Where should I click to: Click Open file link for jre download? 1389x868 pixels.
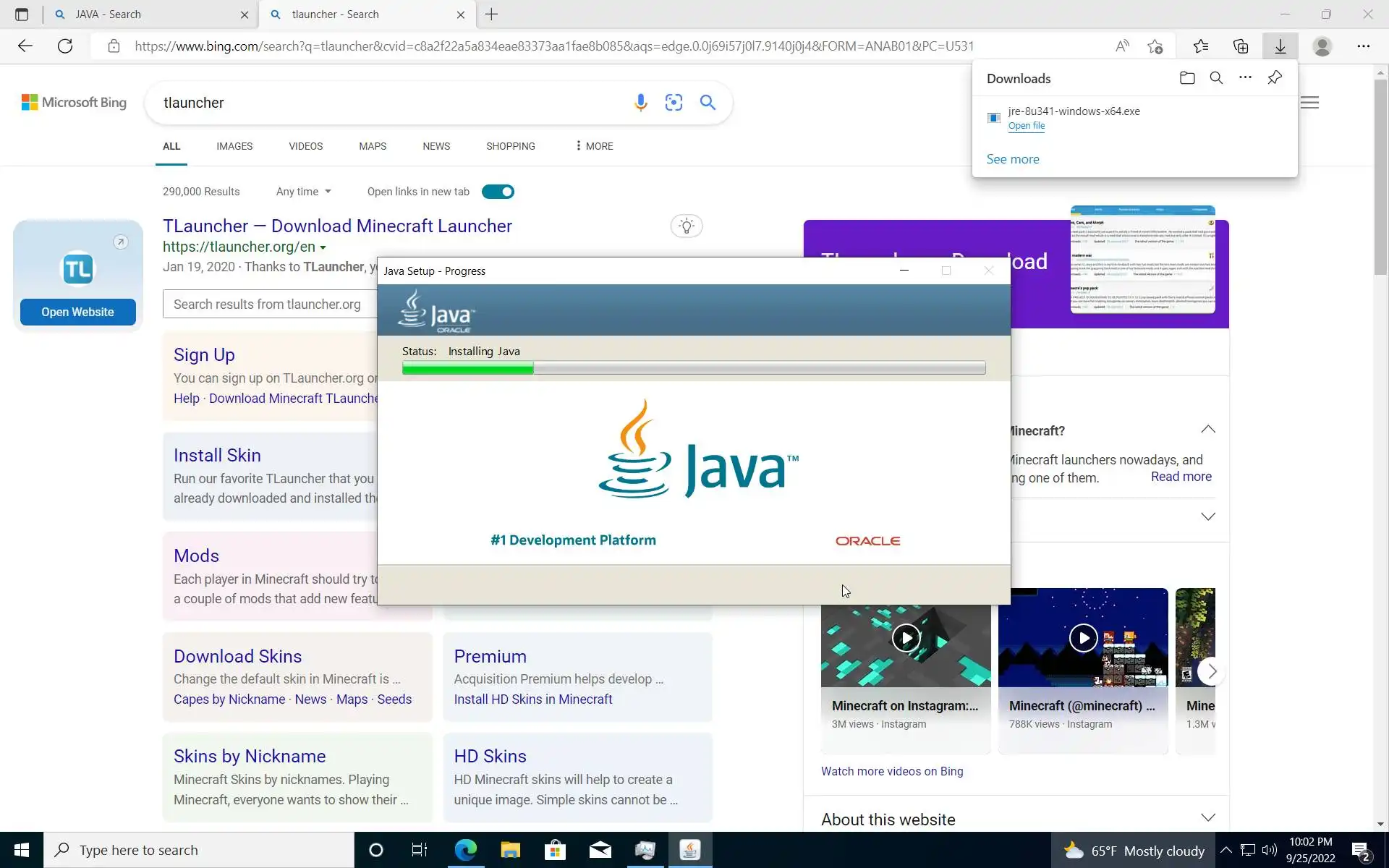1026,126
